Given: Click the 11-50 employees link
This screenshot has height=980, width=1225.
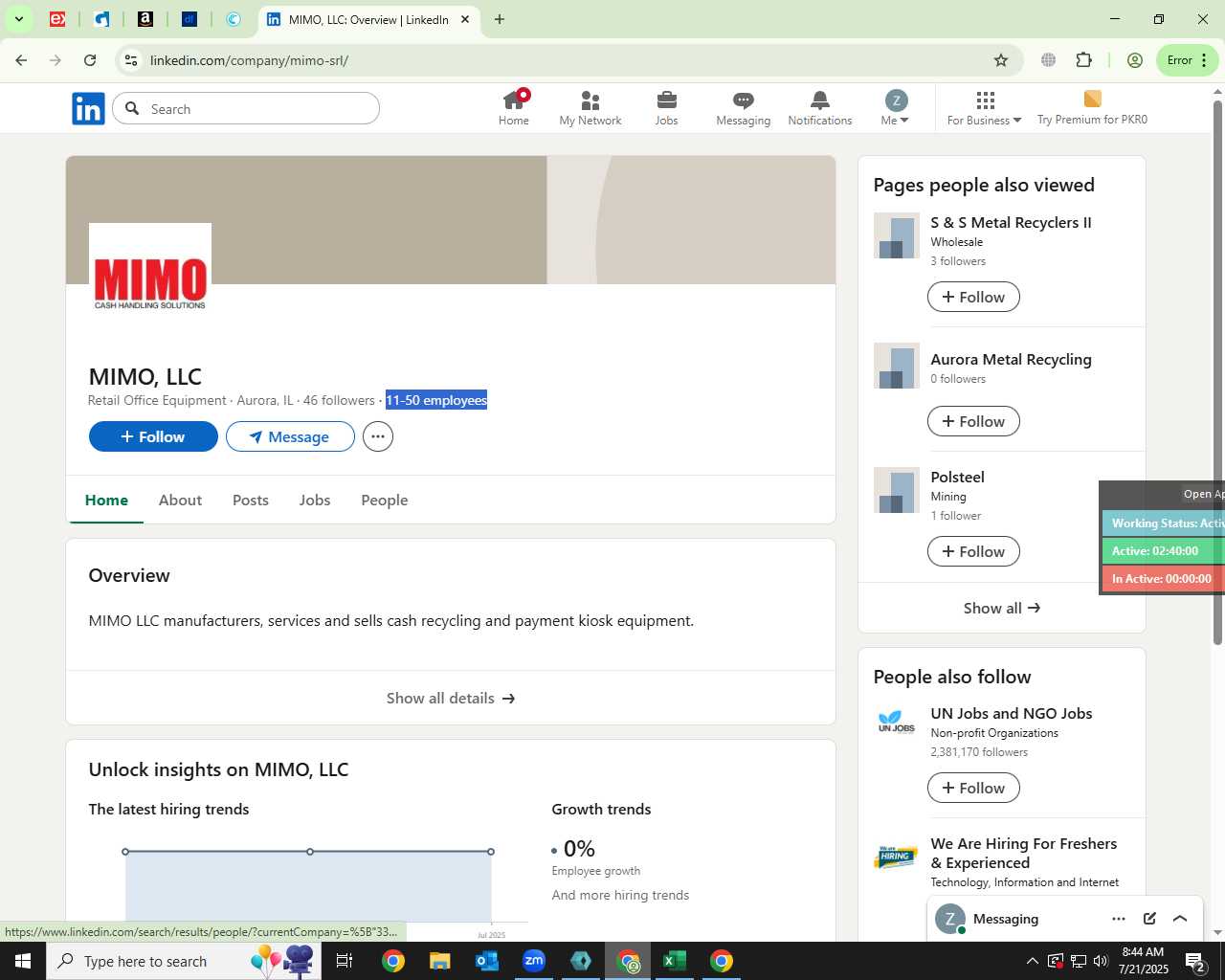Looking at the screenshot, I should [436, 400].
